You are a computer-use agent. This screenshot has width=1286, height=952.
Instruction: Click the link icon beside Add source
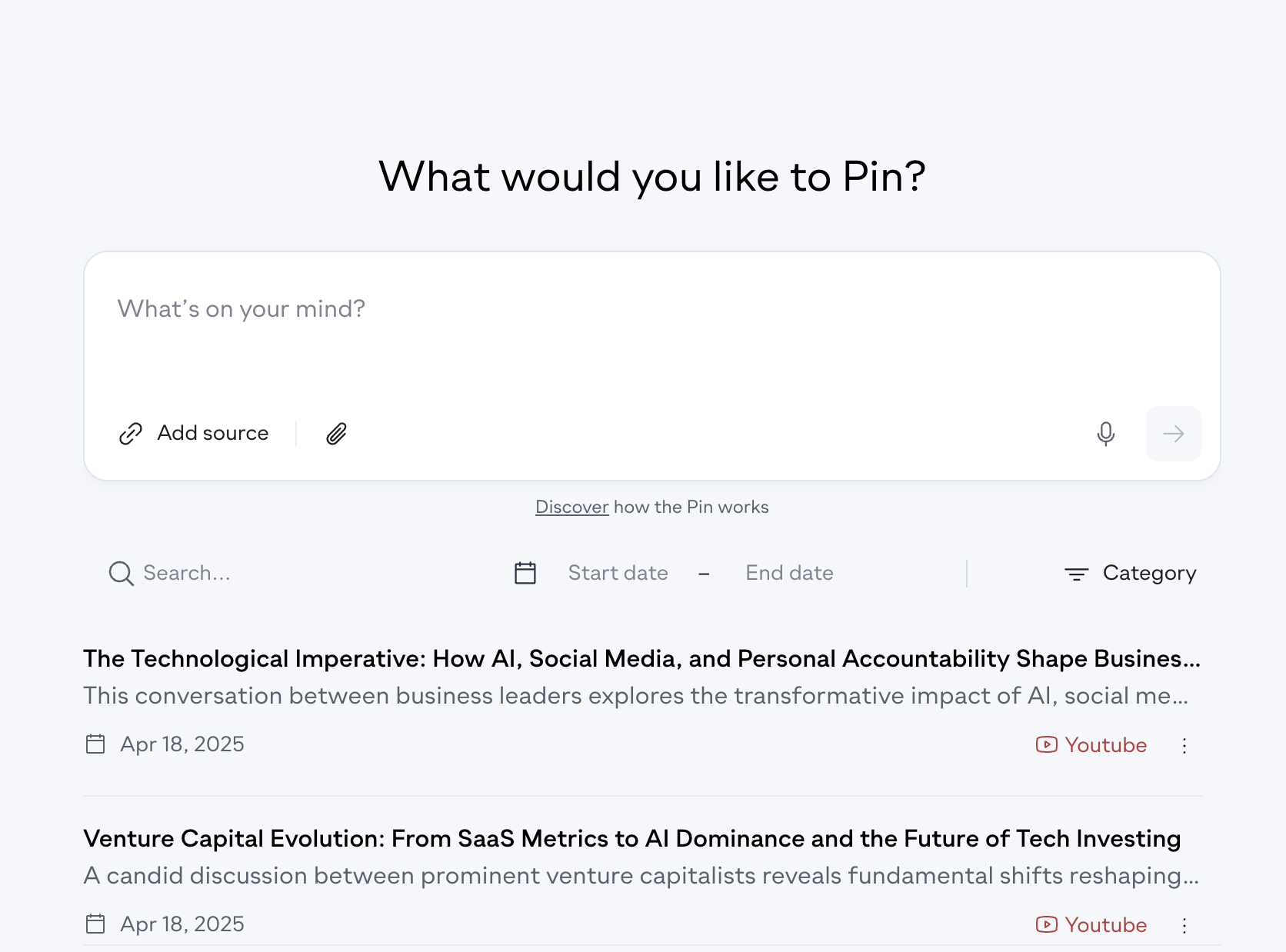[x=131, y=434]
